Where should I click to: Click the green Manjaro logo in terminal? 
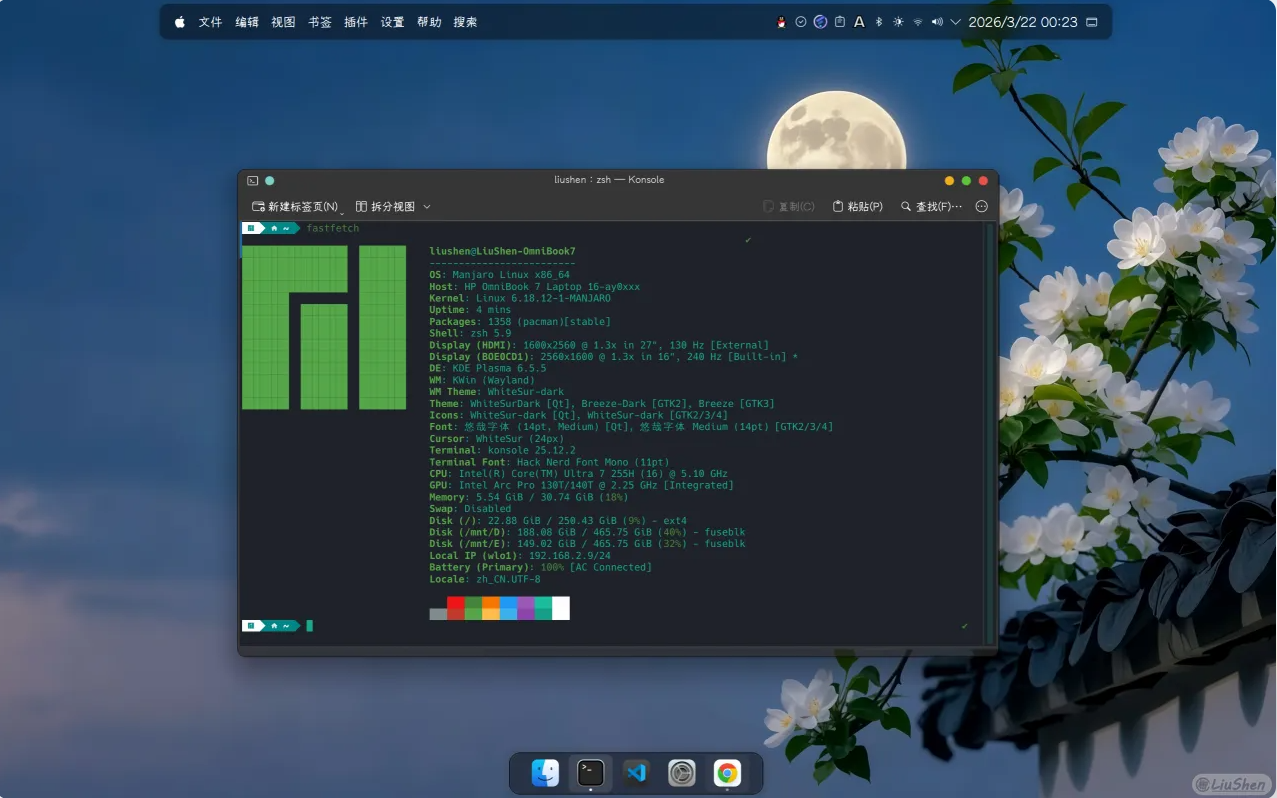(324, 327)
